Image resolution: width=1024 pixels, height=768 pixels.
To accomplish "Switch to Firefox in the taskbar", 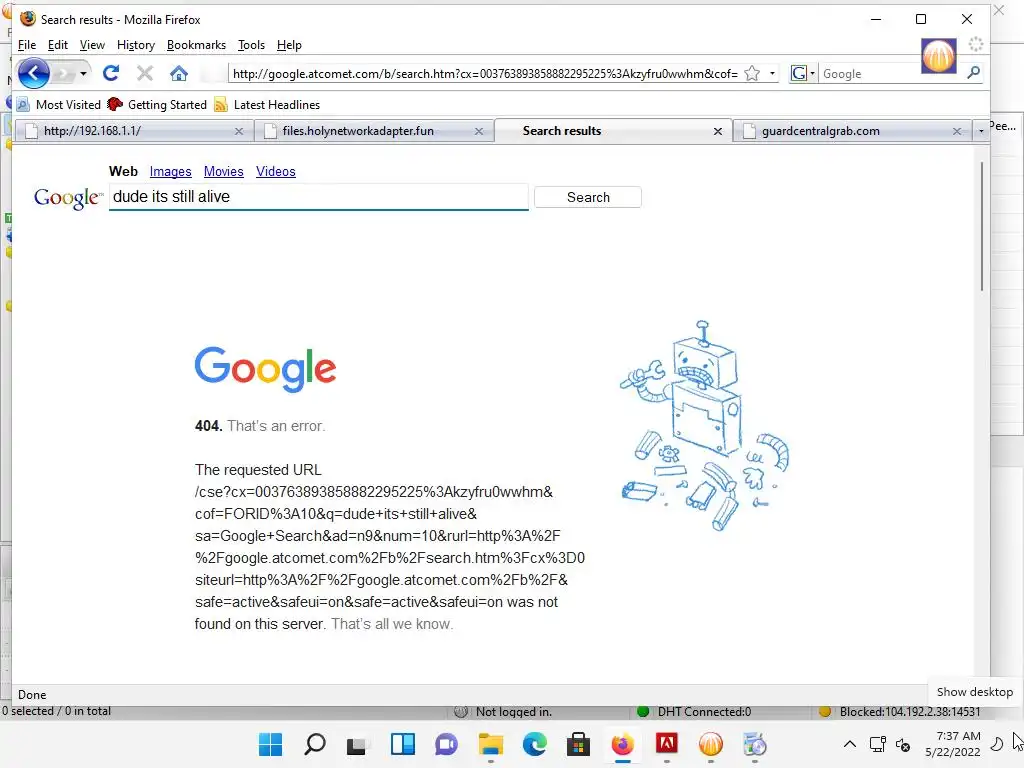I will pyautogui.click(x=622, y=744).
